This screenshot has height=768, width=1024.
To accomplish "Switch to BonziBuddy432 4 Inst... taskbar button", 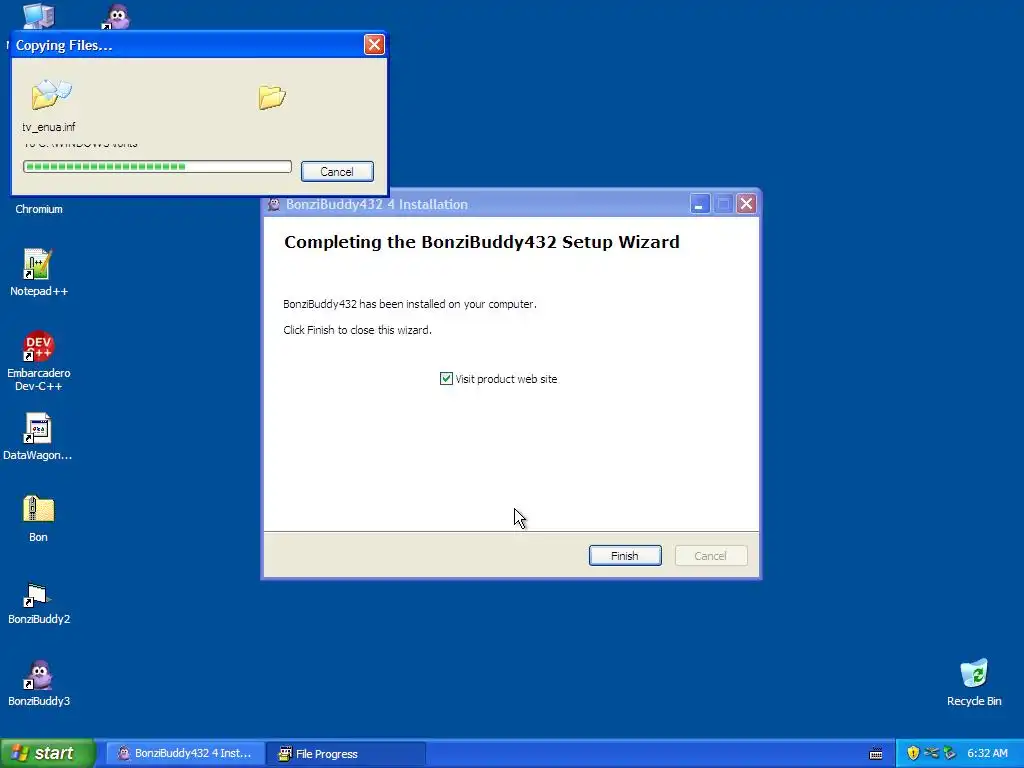I will [186, 754].
